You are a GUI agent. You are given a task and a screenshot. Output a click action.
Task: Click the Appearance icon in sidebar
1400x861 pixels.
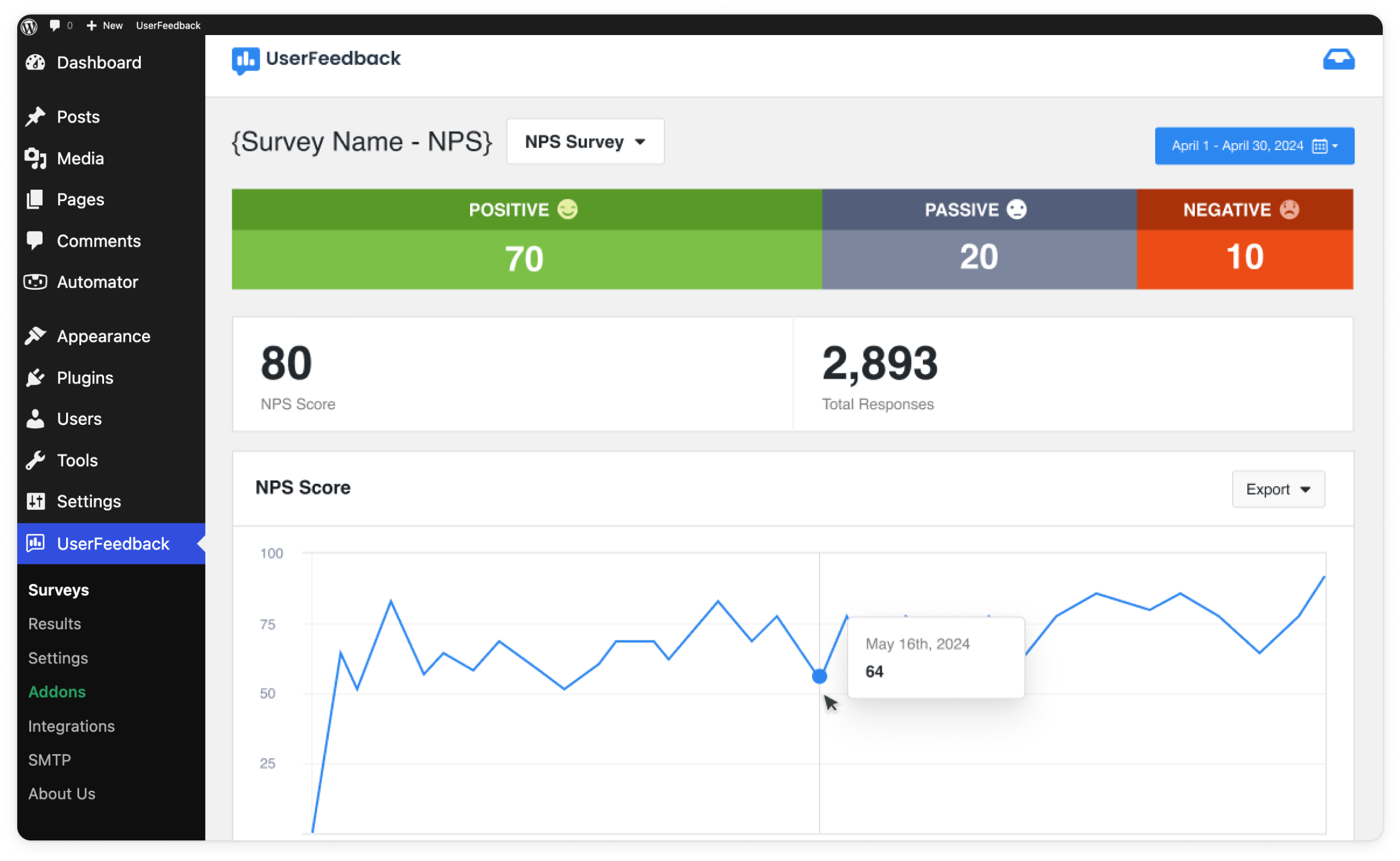pos(36,336)
